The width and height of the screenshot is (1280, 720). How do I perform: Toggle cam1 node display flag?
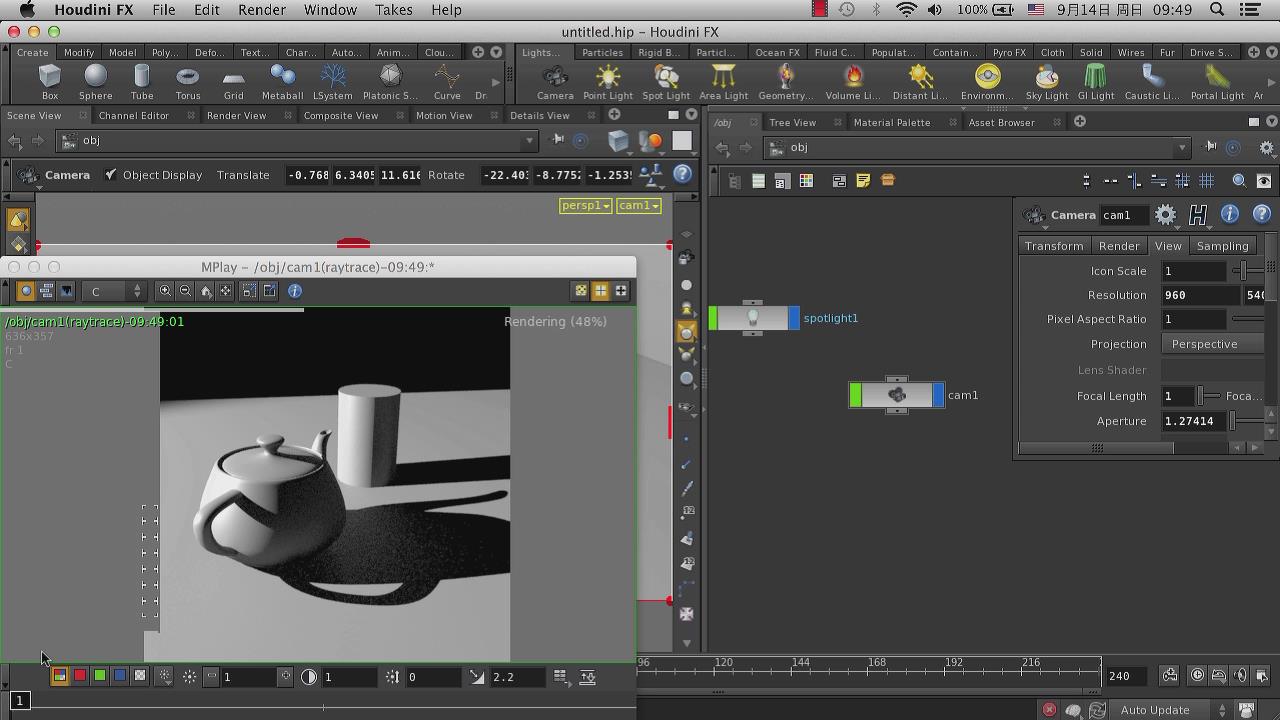click(x=938, y=395)
